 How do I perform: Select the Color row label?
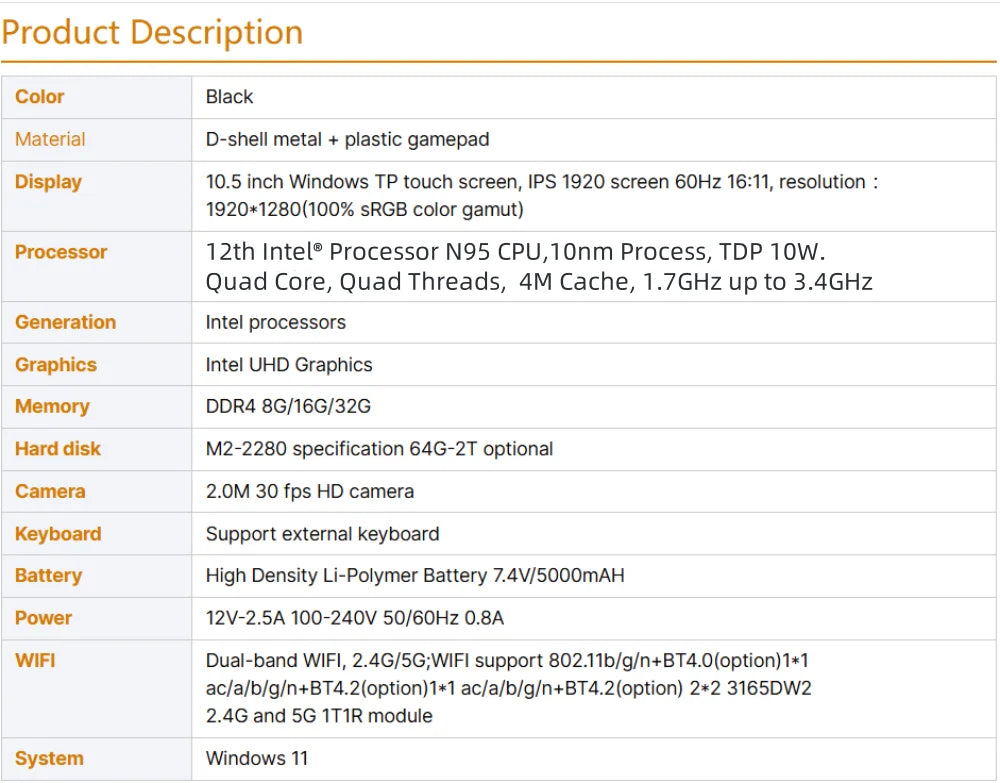[x=40, y=97]
